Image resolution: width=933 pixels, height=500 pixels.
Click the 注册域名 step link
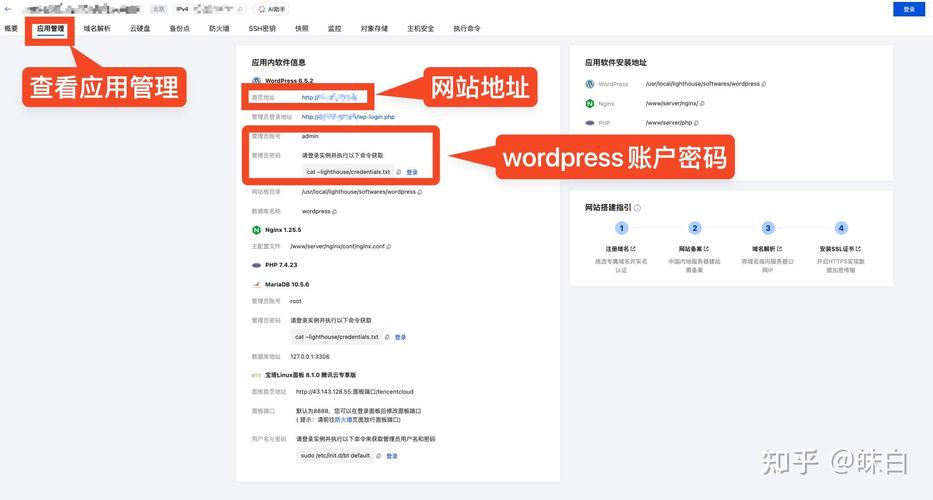(621, 248)
